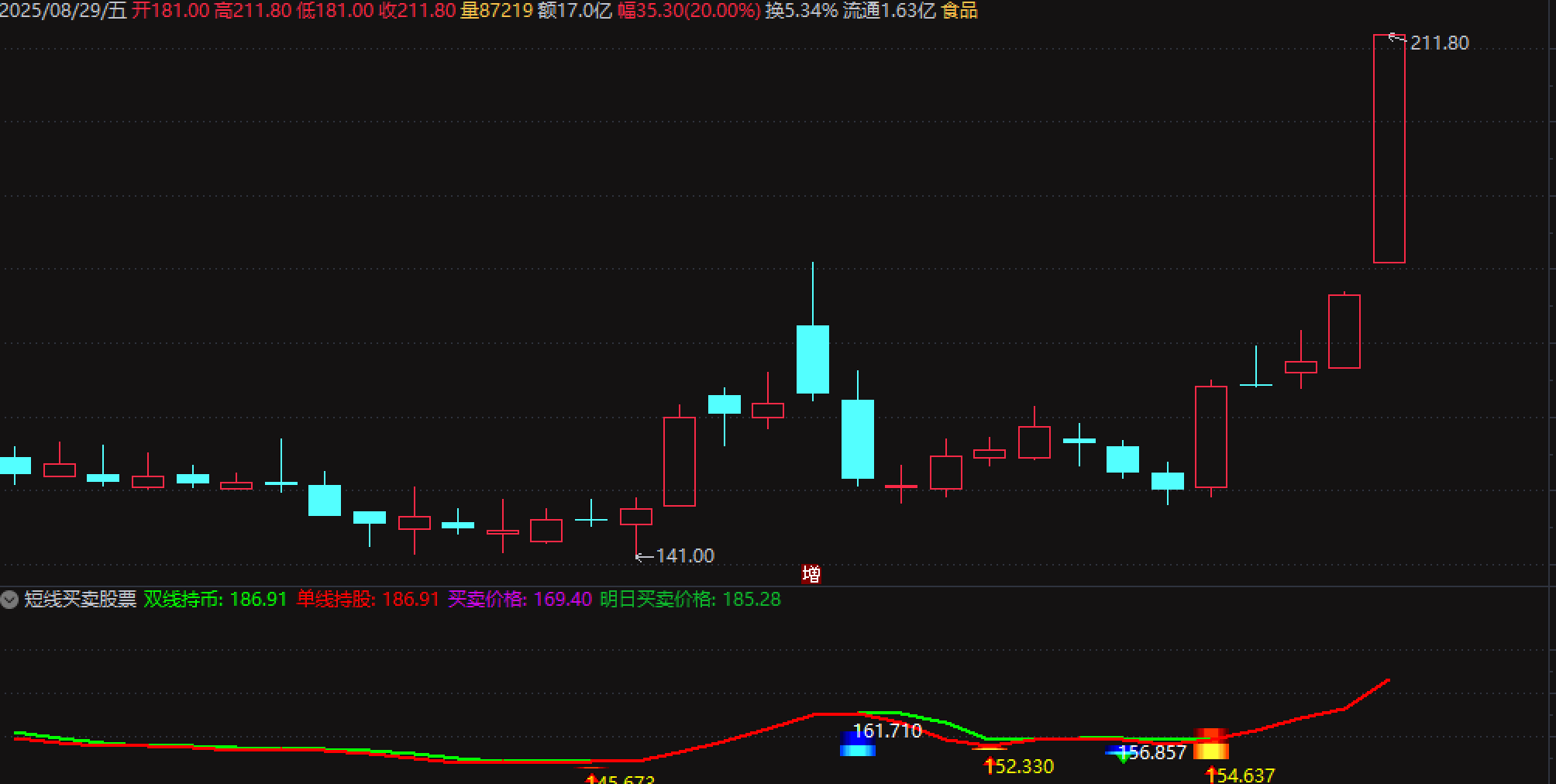This screenshot has width=1556, height=784.
Task: Click the green down arrow beside 156.857
Action: pos(1123,756)
